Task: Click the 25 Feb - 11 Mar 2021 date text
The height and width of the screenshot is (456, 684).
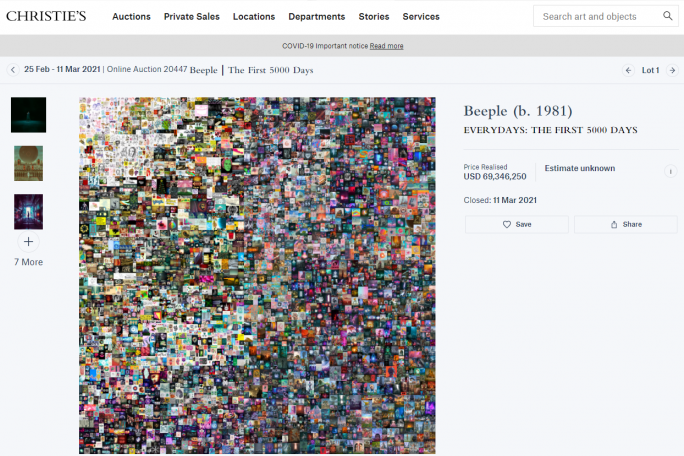Action: pyautogui.click(x=62, y=69)
